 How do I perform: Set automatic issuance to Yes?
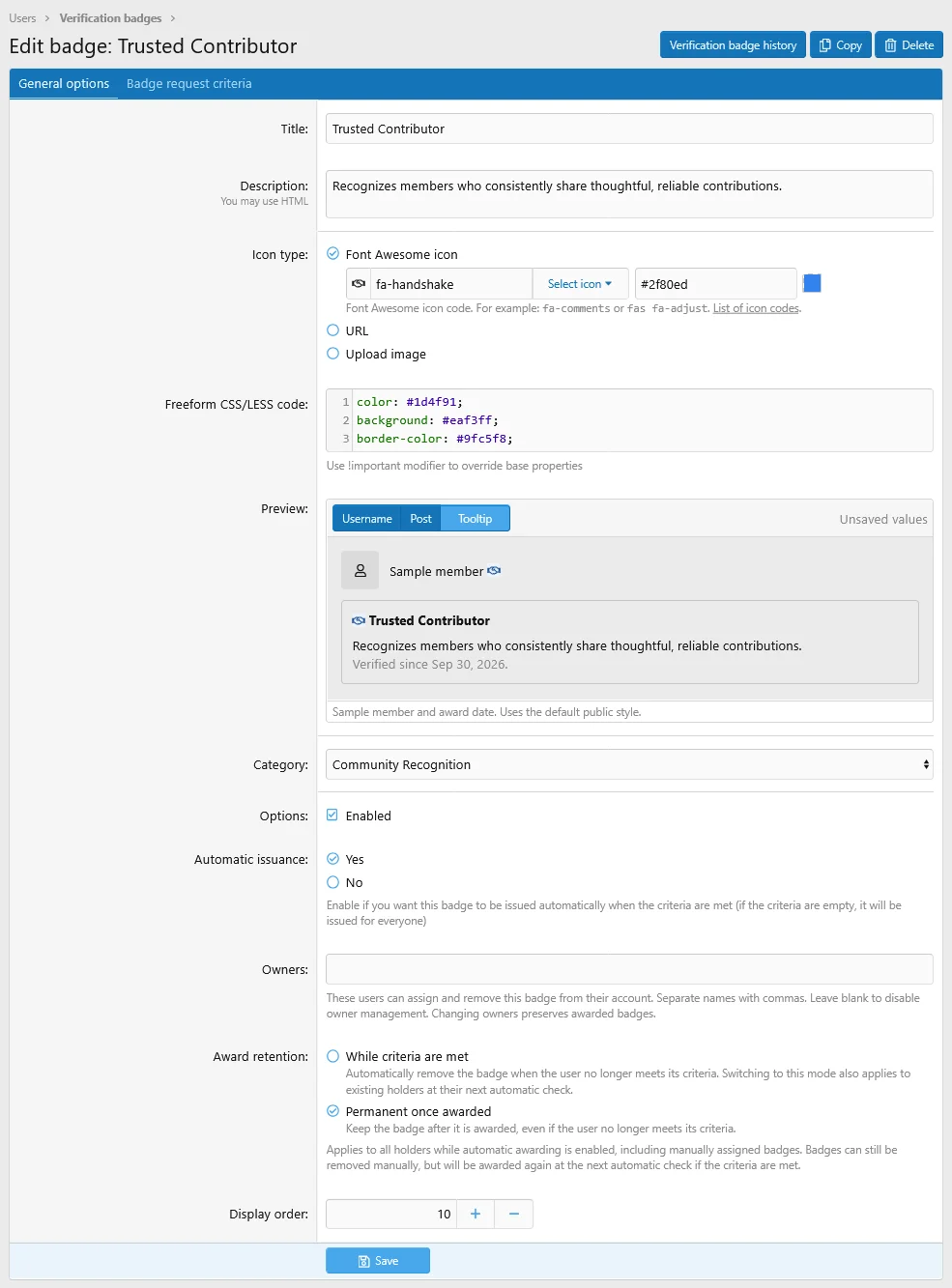click(333, 859)
